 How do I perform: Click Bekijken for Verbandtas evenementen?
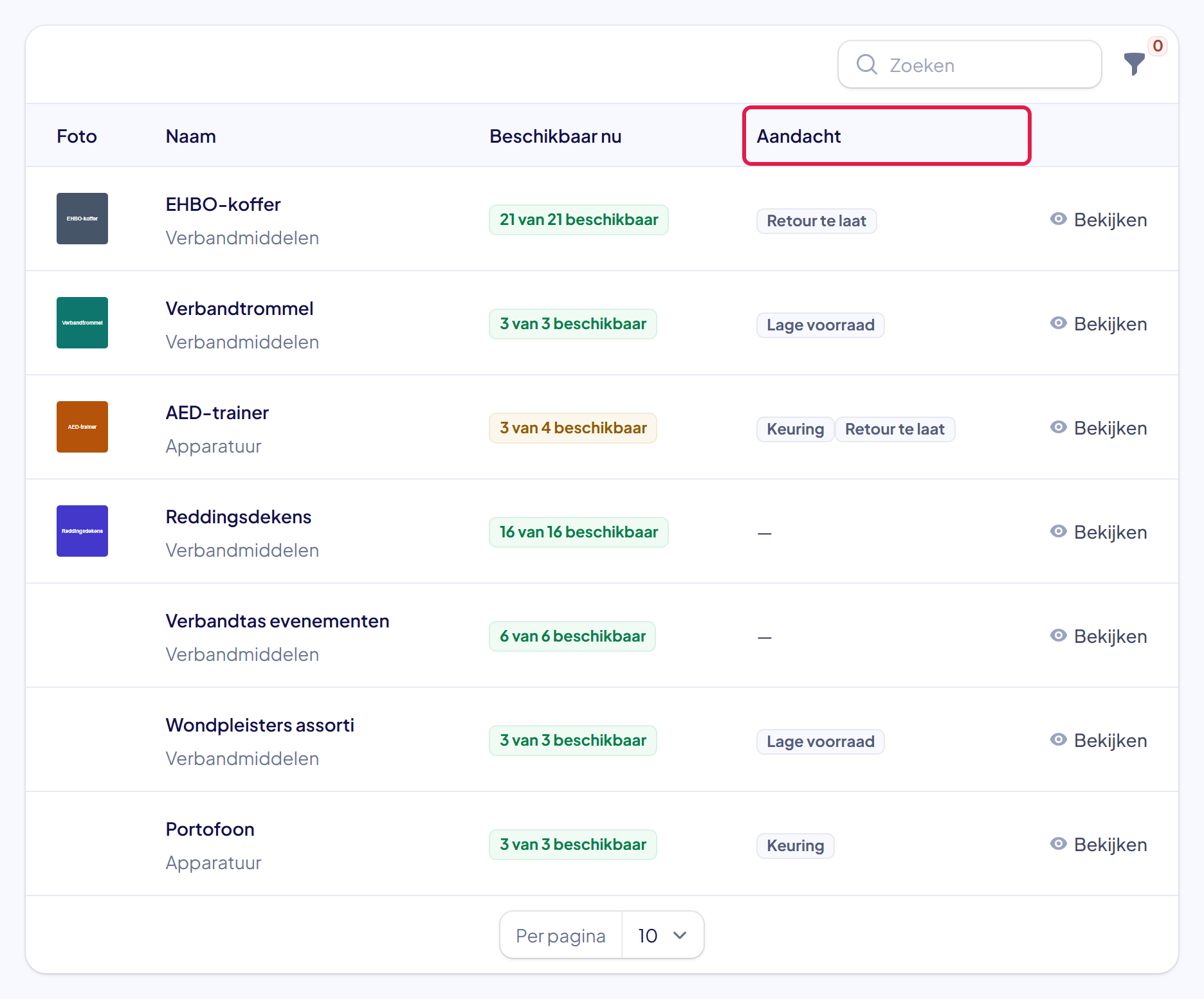1099,636
